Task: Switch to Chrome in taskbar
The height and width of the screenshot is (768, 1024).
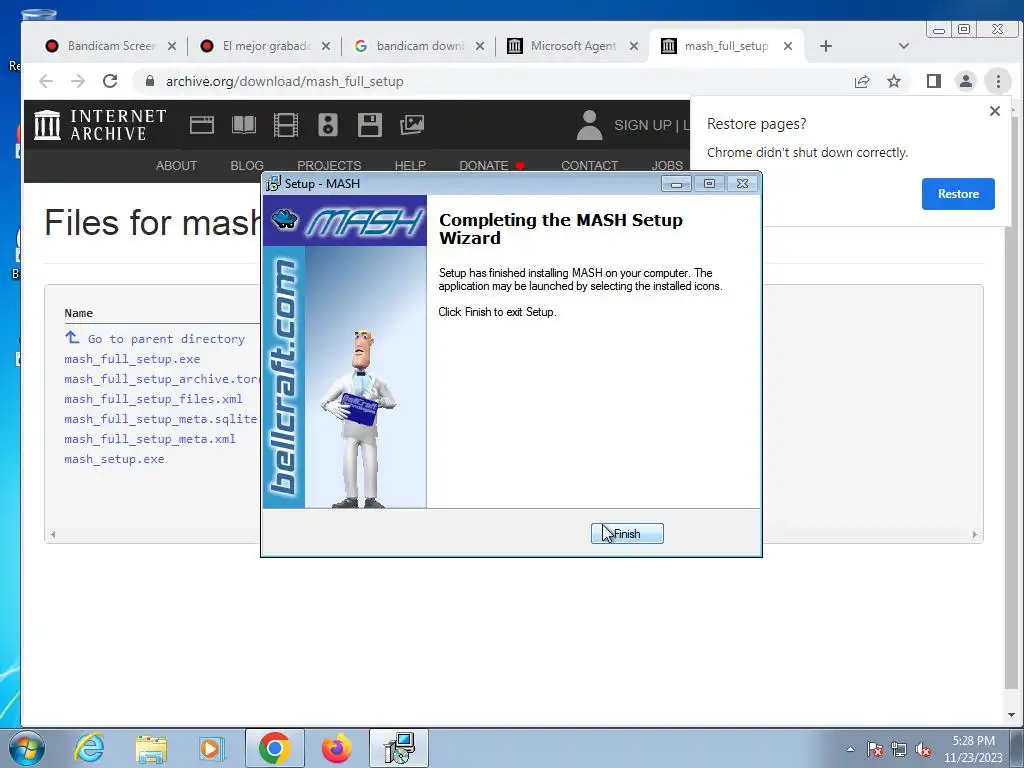Action: tap(274, 748)
